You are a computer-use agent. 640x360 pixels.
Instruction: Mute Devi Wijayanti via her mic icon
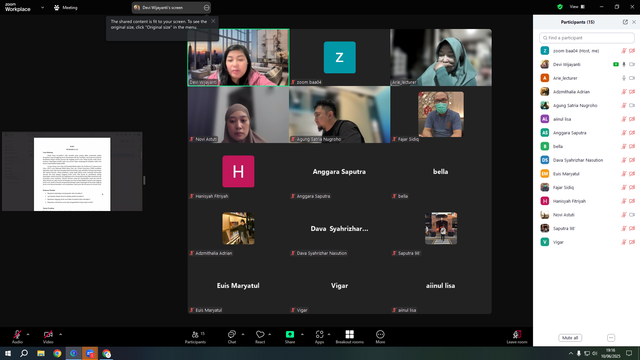click(x=624, y=64)
